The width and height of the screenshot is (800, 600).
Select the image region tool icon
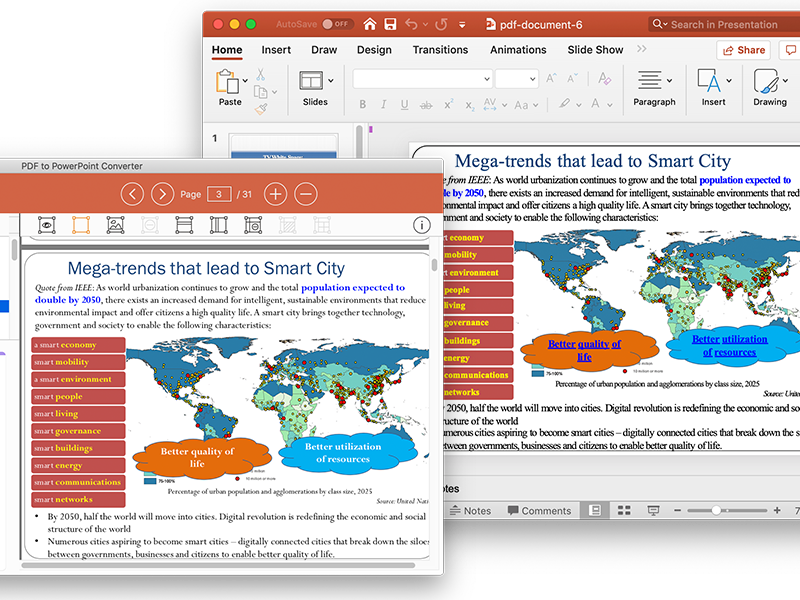tap(115, 225)
